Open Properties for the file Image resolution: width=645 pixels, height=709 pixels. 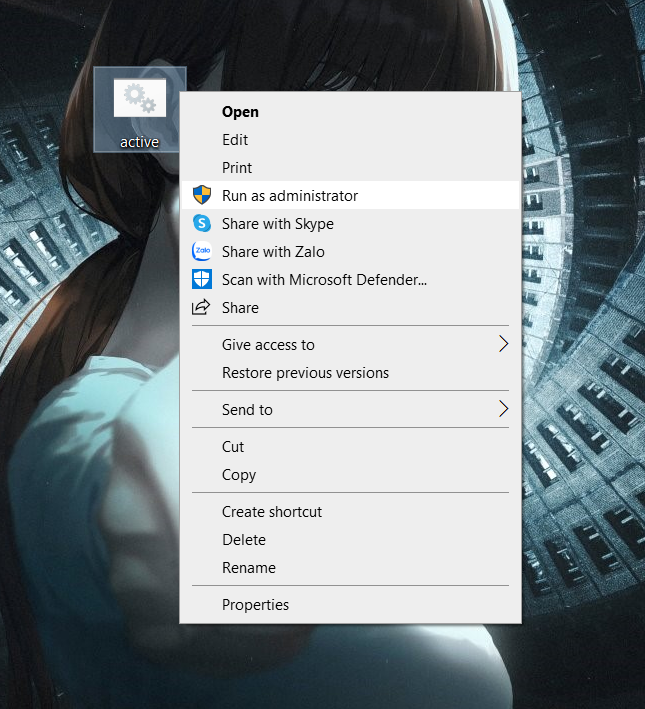point(351,605)
